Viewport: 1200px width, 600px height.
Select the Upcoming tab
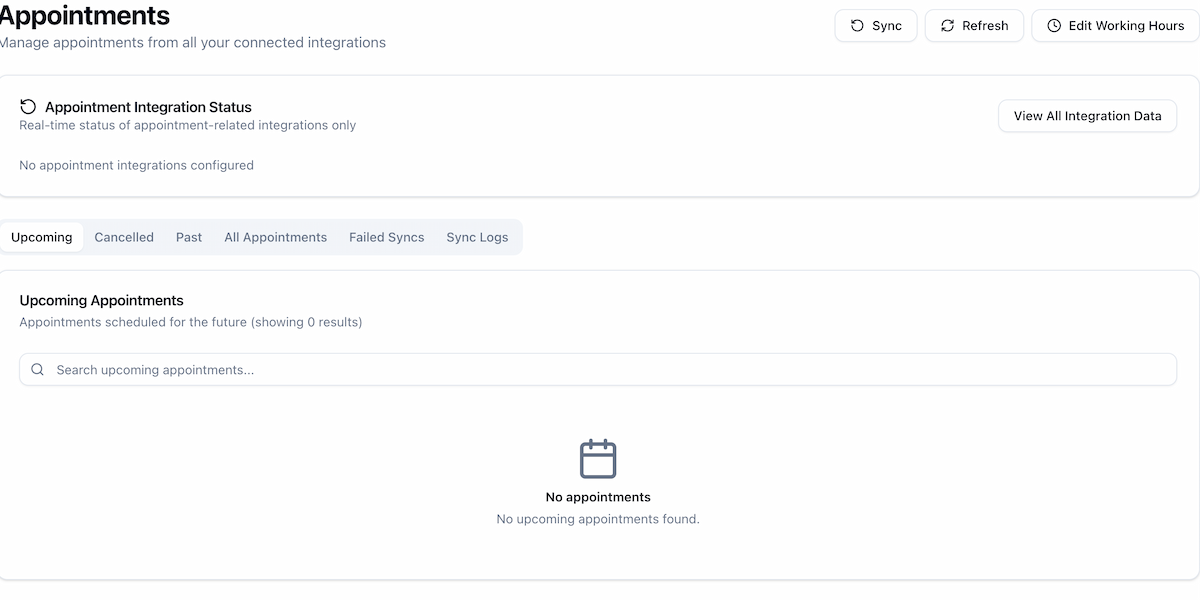pyautogui.click(x=41, y=237)
